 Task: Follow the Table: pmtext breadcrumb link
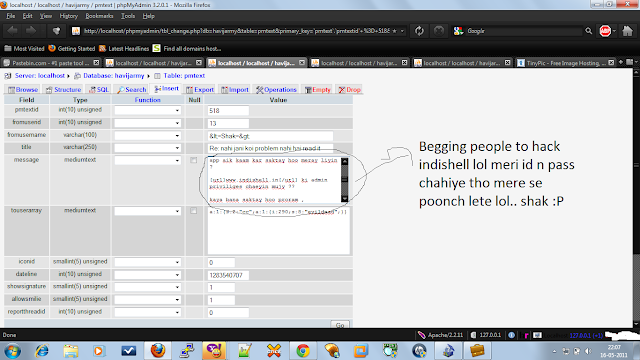click(x=184, y=76)
